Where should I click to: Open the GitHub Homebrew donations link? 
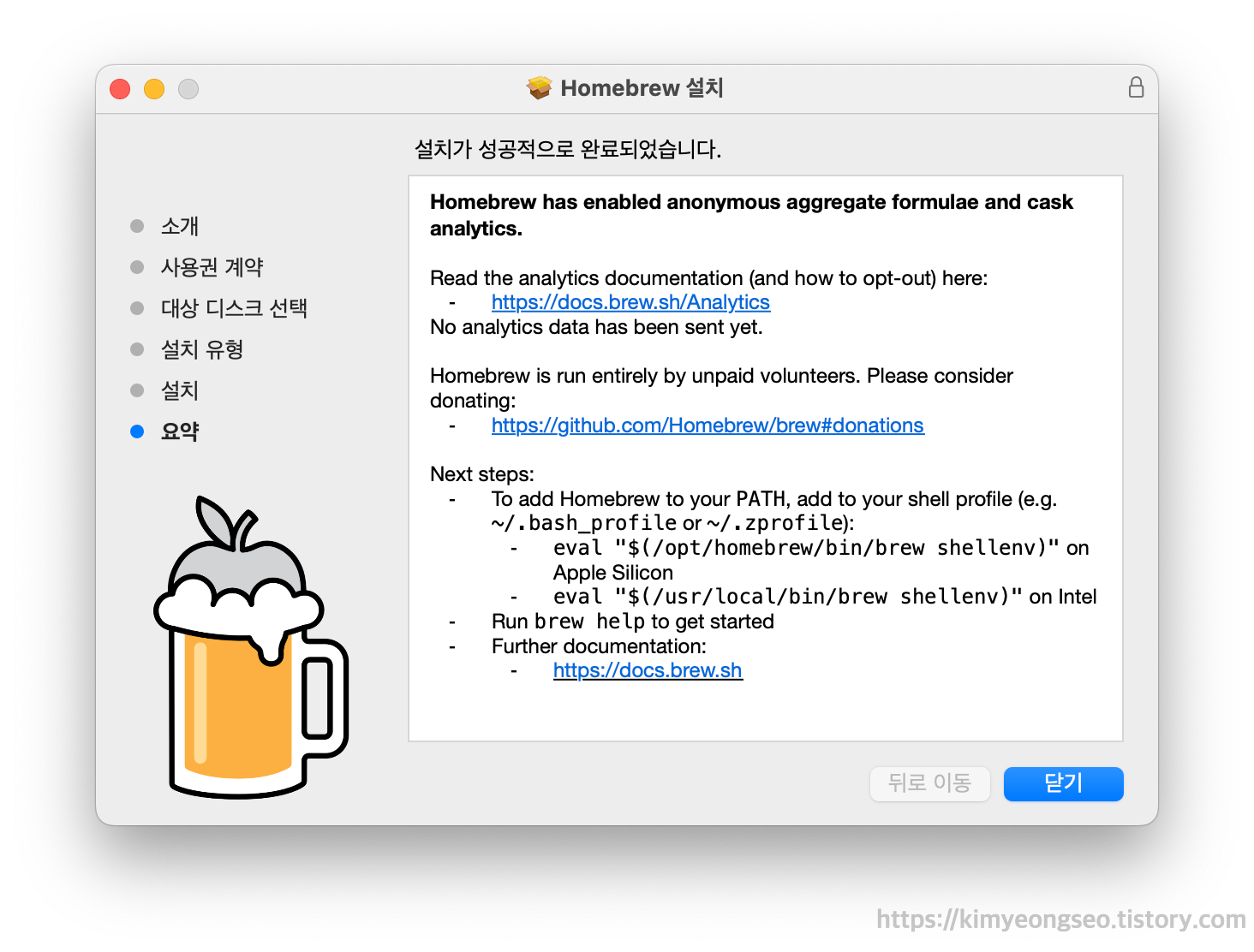click(x=708, y=425)
